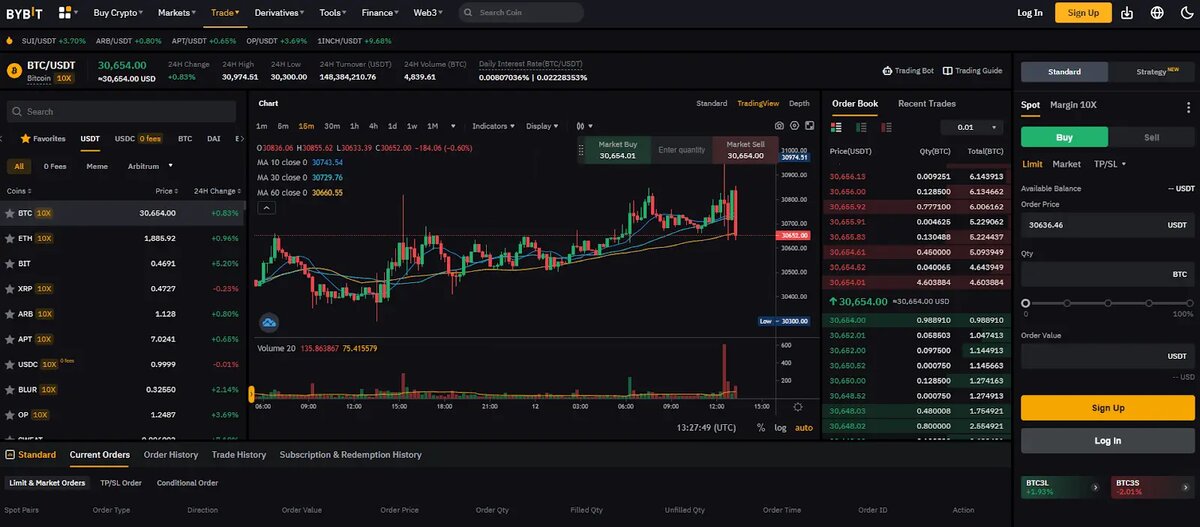
Task: Open Buy Crypto dropdown menu
Action: tap(117, 13)
